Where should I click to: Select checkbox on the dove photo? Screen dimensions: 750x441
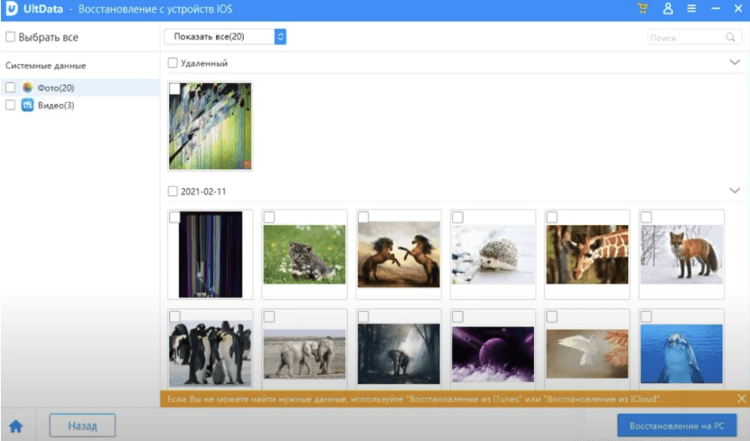(x=552, y=317)
